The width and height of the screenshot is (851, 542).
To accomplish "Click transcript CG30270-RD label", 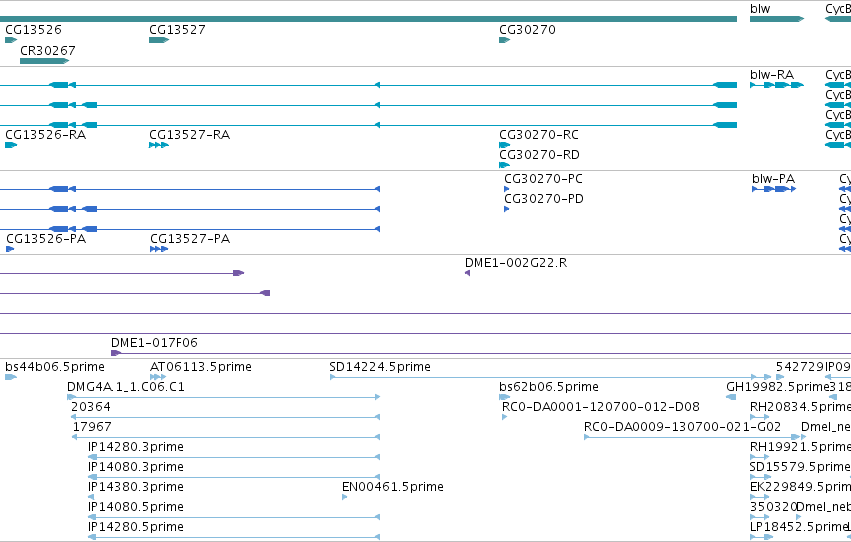I will click(539, 155).
